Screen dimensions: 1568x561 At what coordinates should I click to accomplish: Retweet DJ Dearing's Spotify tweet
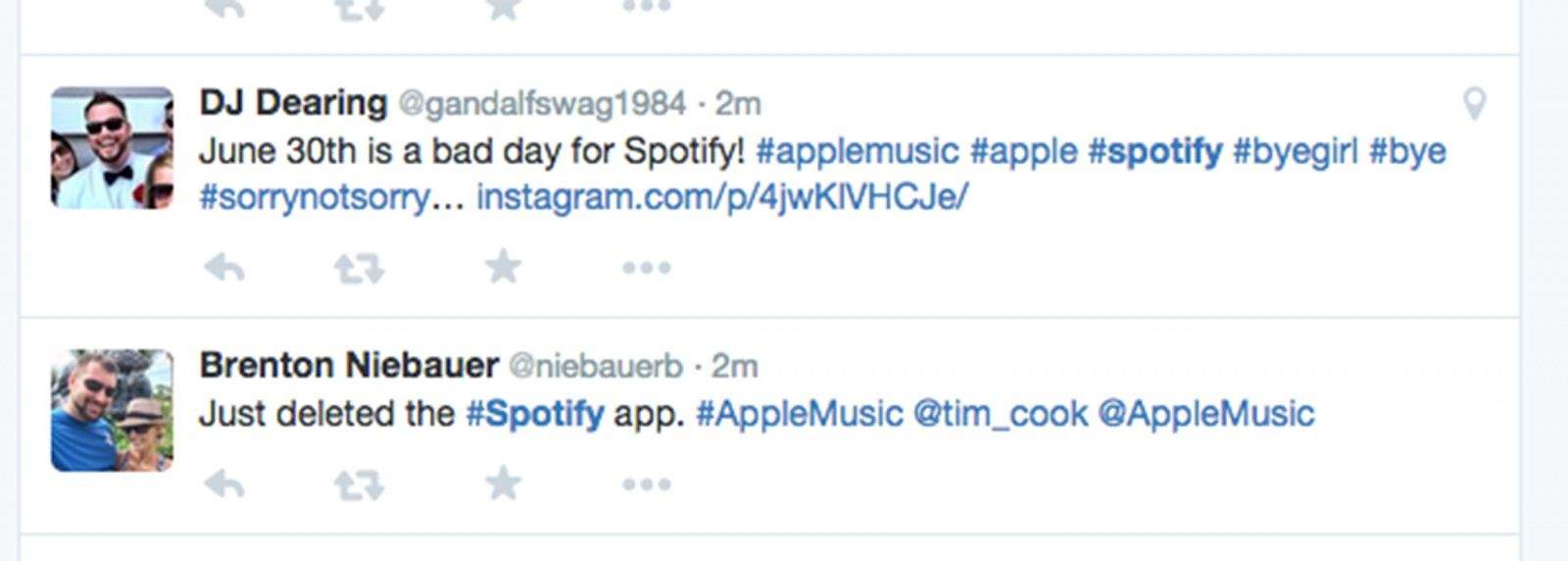point(359,267)
